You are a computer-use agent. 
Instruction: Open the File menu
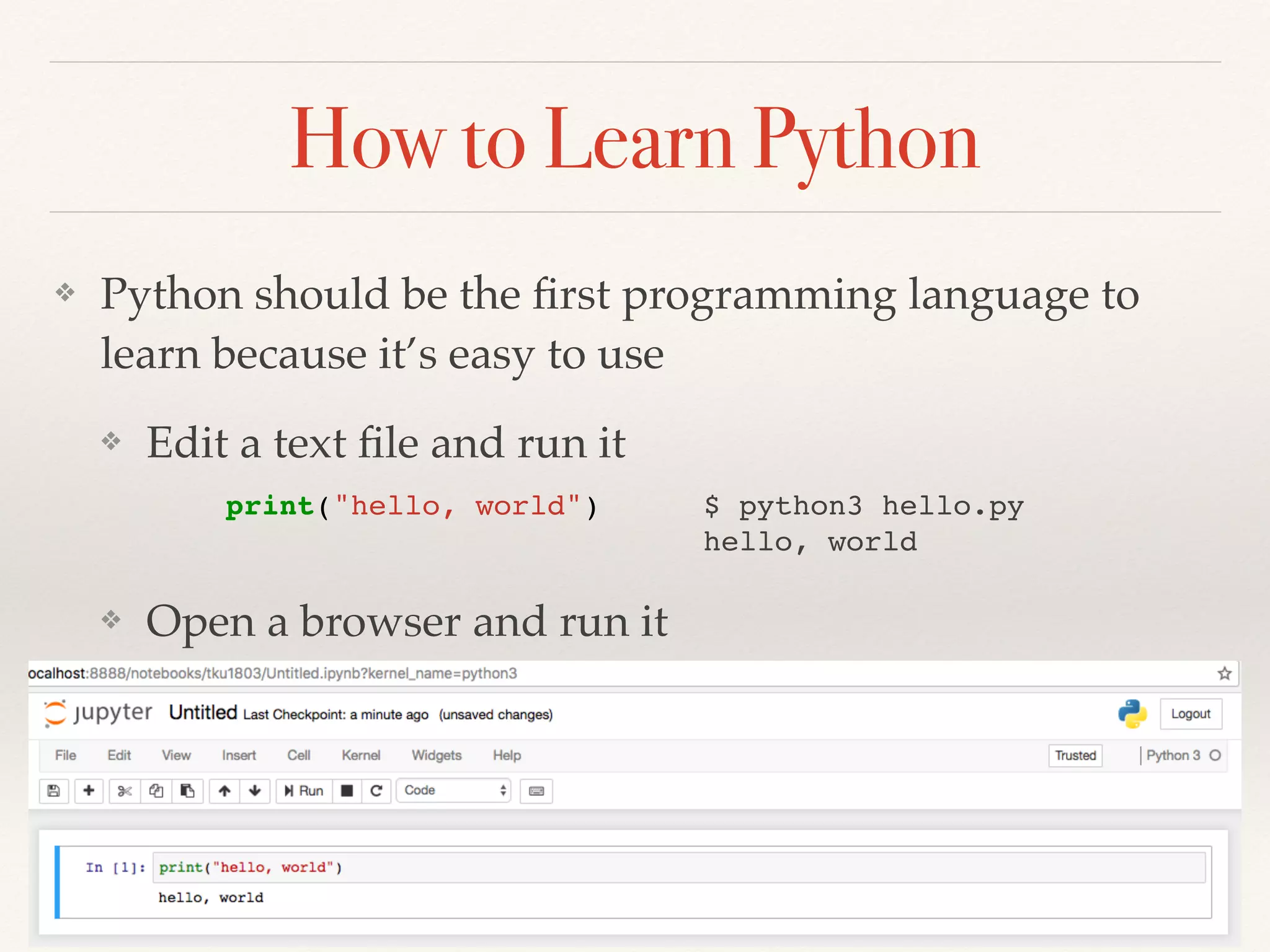point(66,756)
